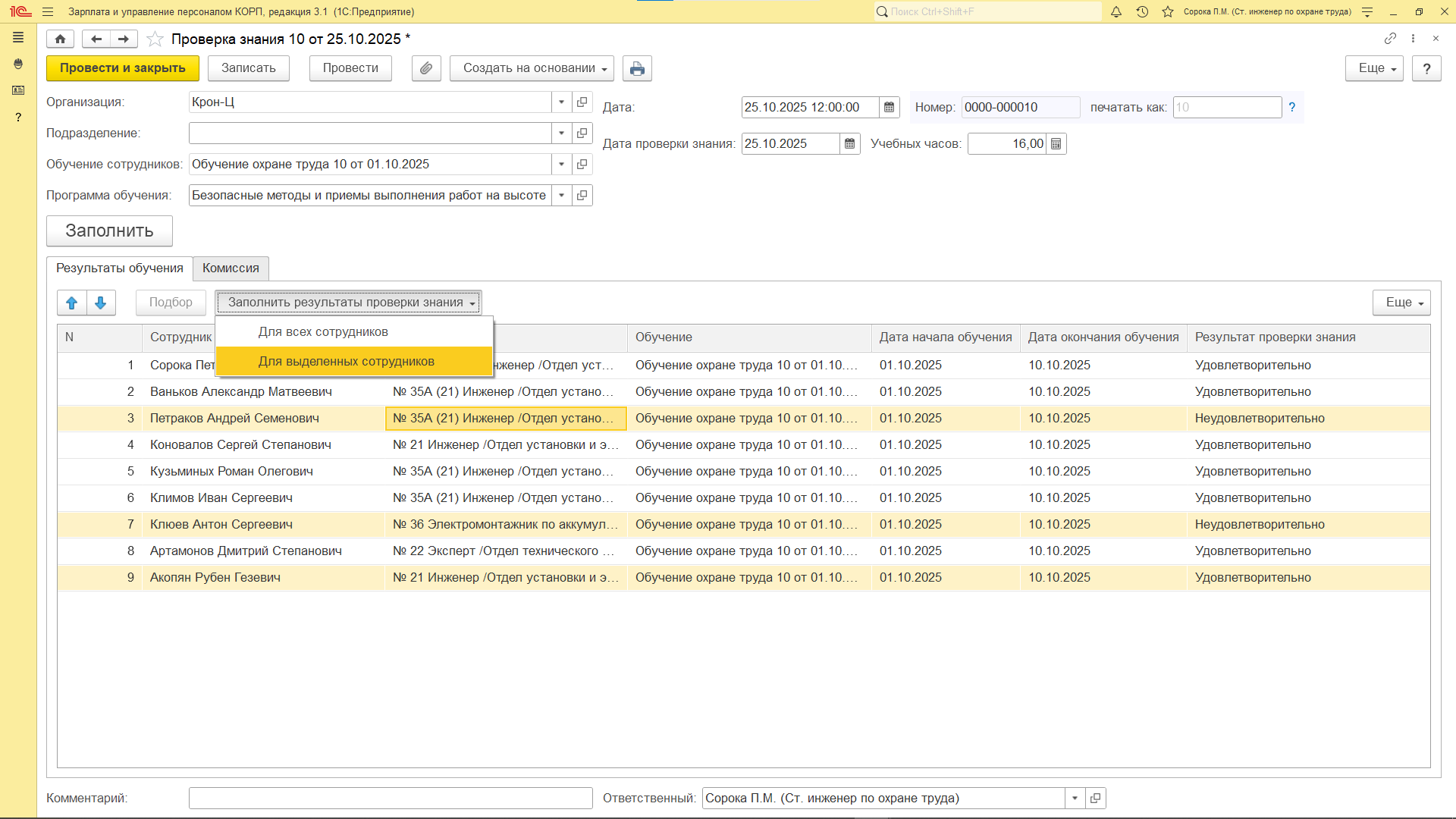
Task: Open notifications bell icon
Action: [1116, 11]
